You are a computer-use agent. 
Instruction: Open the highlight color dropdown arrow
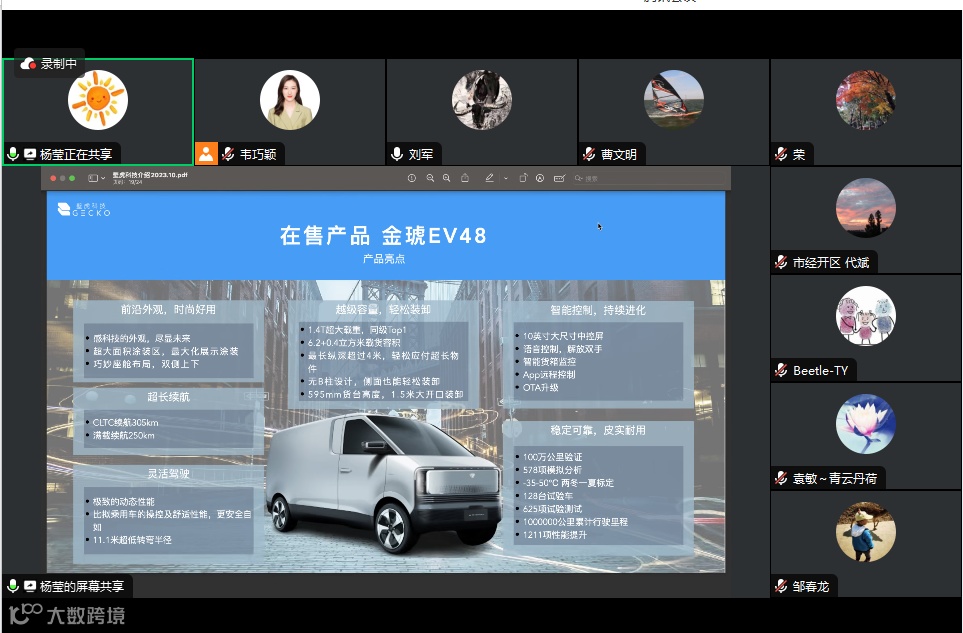click(x=505, y=178)
